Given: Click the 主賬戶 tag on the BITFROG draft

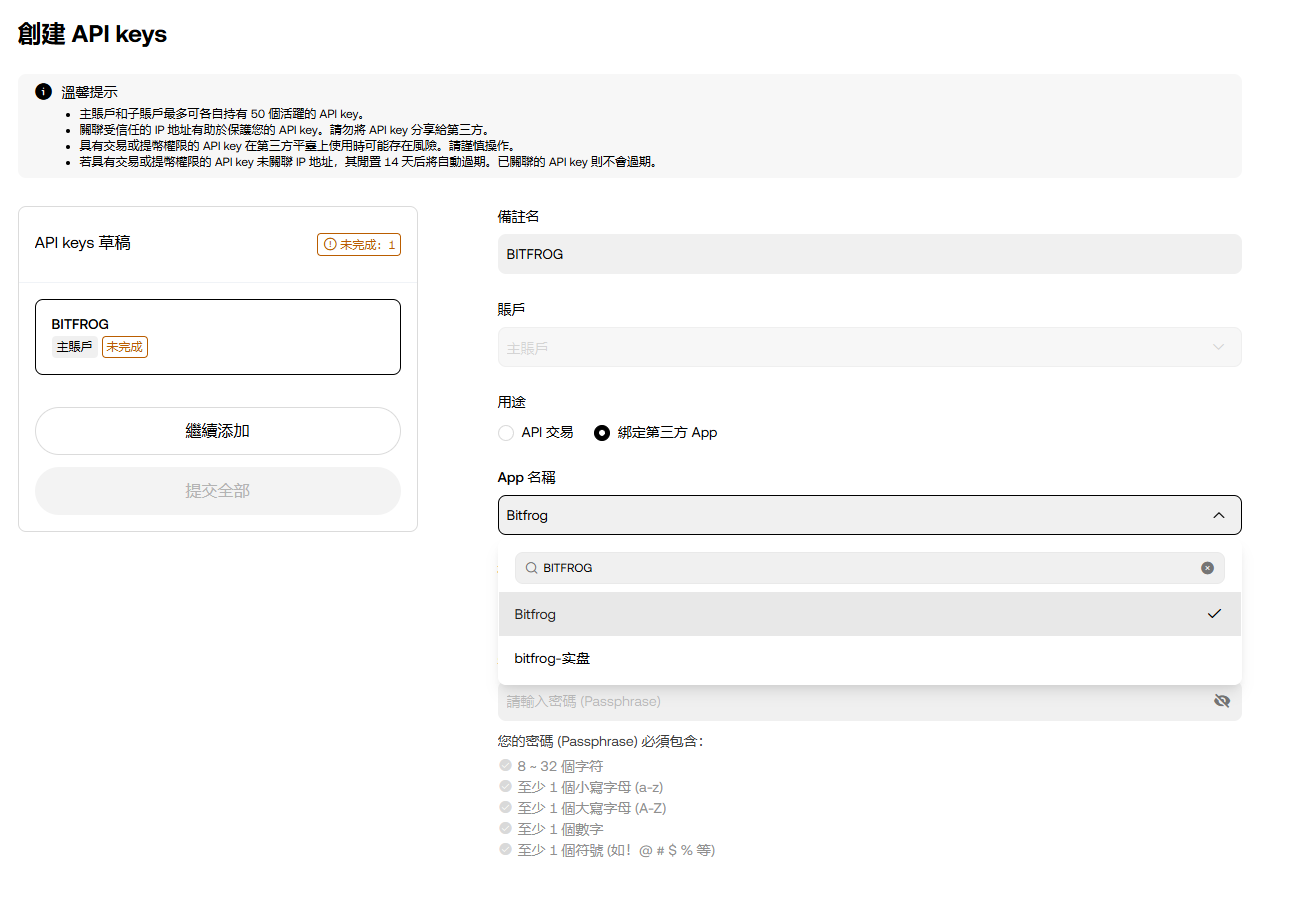Looking at the screenshot, I should tap(75, 347).
